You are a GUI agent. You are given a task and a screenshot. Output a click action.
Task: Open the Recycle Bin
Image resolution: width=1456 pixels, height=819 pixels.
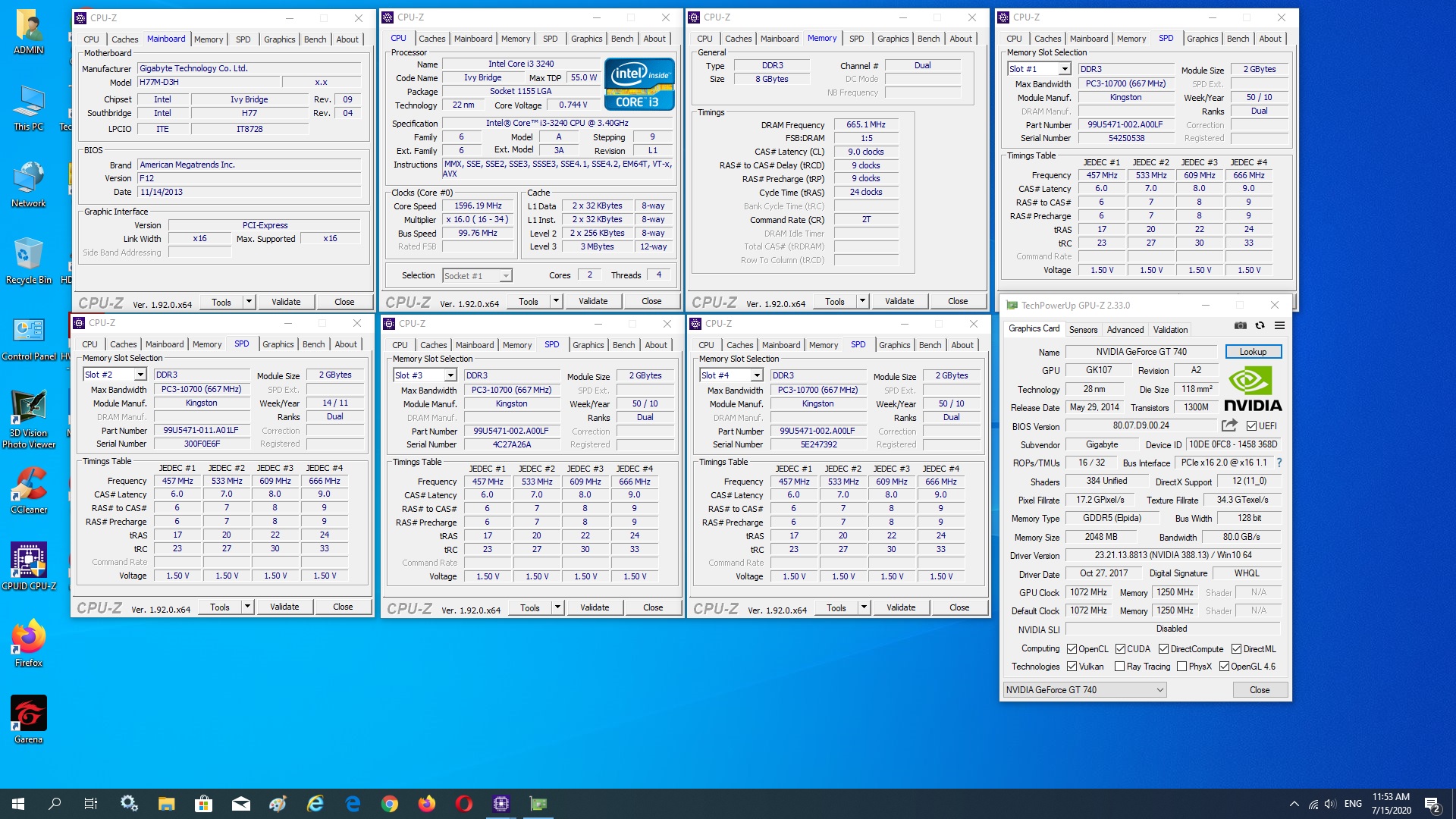point(29,262)
